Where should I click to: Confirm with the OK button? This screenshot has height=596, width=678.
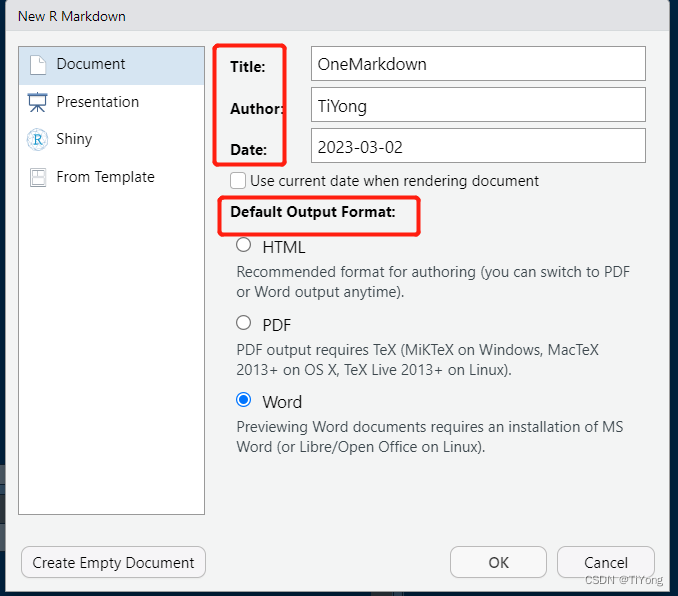pyautogui.click(x=498, y=562)
